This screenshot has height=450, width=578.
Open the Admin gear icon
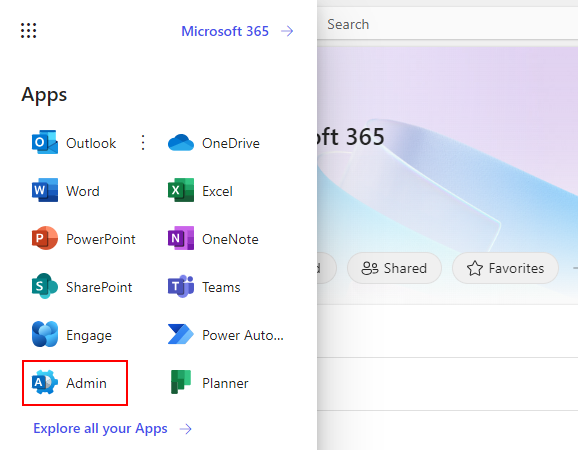tap(45, 382)
